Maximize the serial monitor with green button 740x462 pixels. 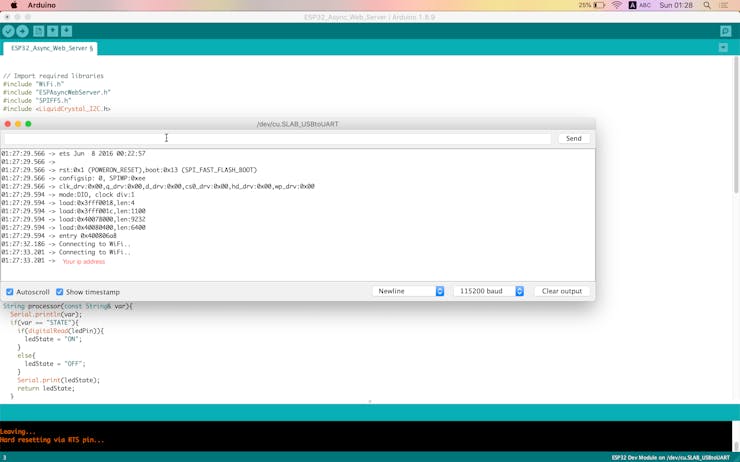[28, 124]
